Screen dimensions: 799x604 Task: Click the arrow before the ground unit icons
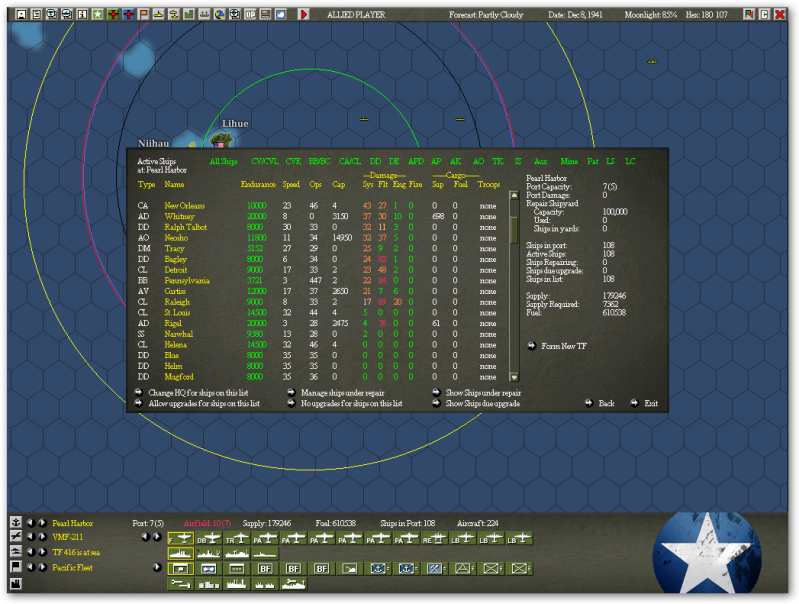[157, 567]
